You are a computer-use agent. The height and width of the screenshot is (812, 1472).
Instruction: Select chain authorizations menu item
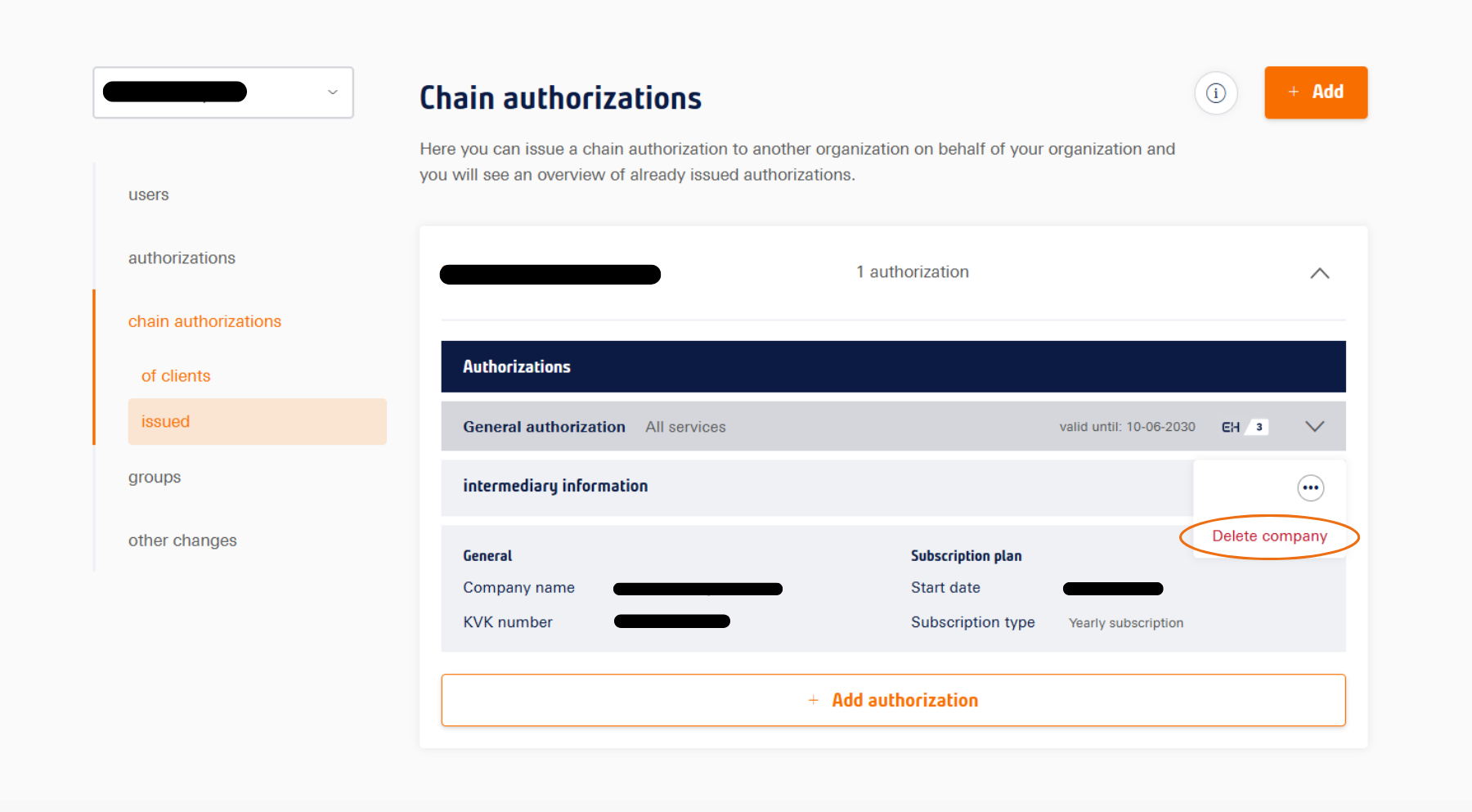[204, 321]
